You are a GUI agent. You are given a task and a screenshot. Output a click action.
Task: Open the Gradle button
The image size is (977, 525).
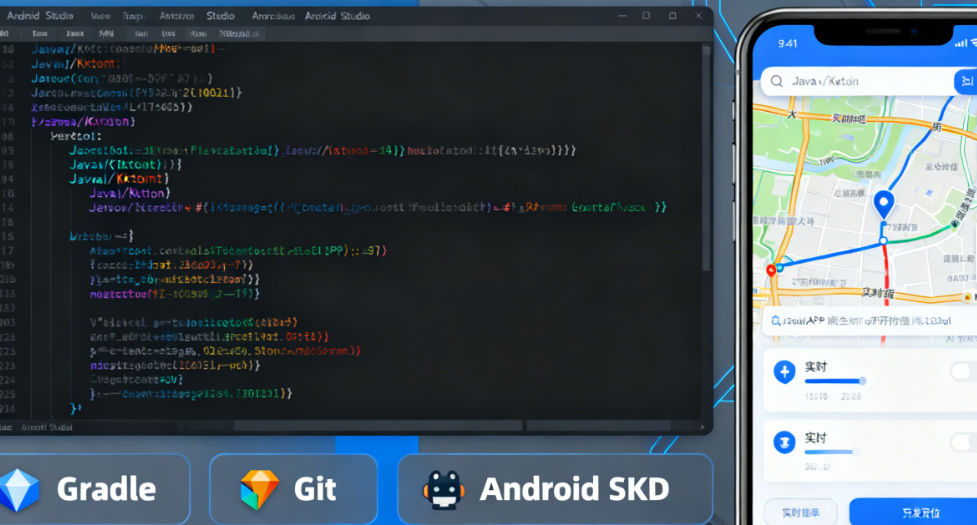pyautogui.click(x=94, y=489)
